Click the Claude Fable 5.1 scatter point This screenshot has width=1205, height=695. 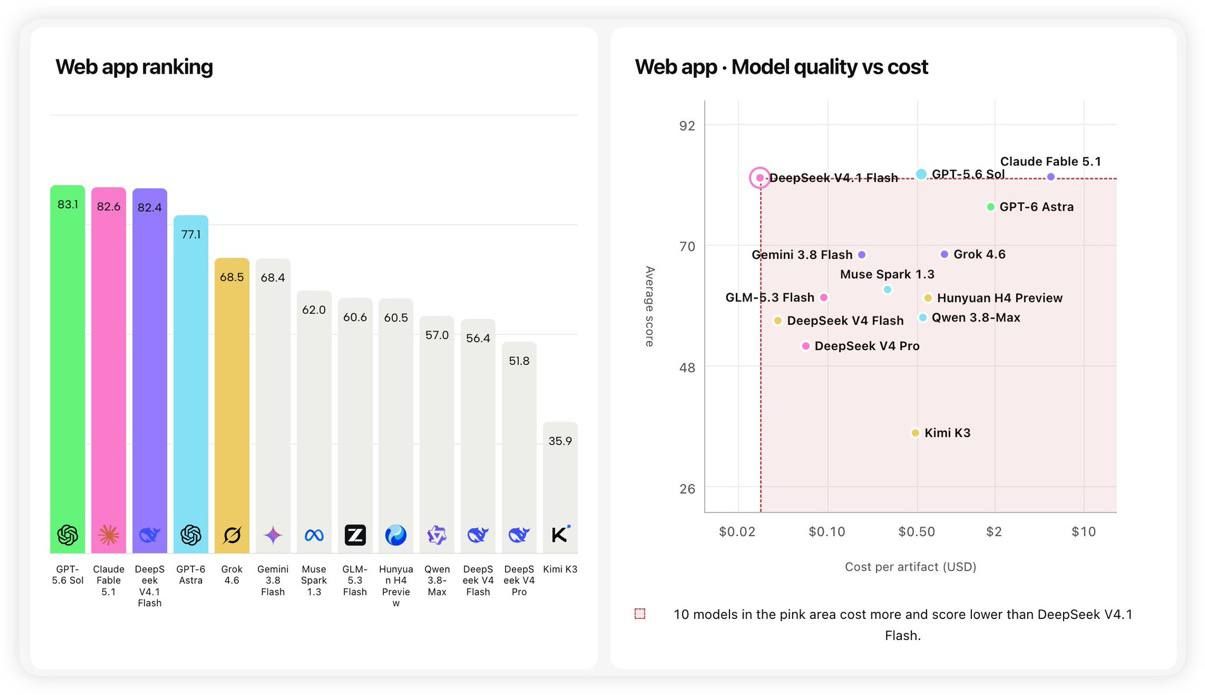tap(1051, 177)
